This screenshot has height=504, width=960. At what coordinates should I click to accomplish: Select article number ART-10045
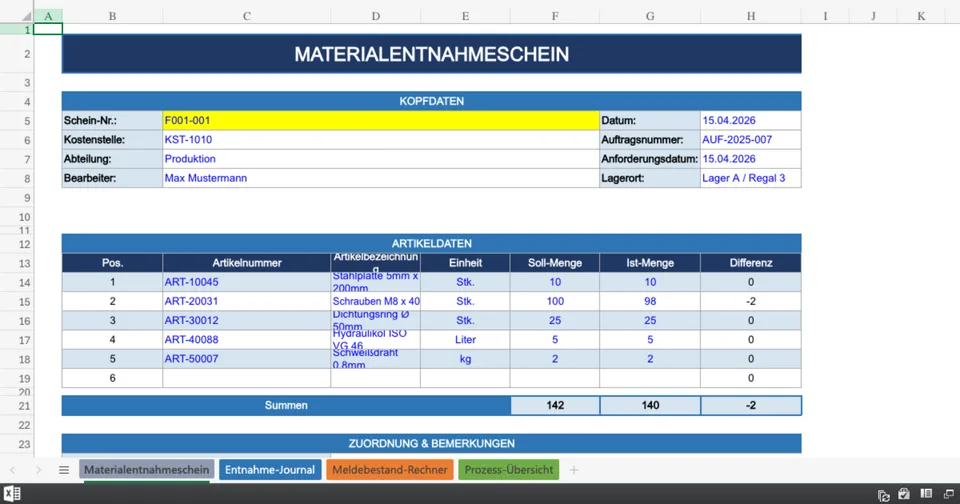tap(247, 282)
